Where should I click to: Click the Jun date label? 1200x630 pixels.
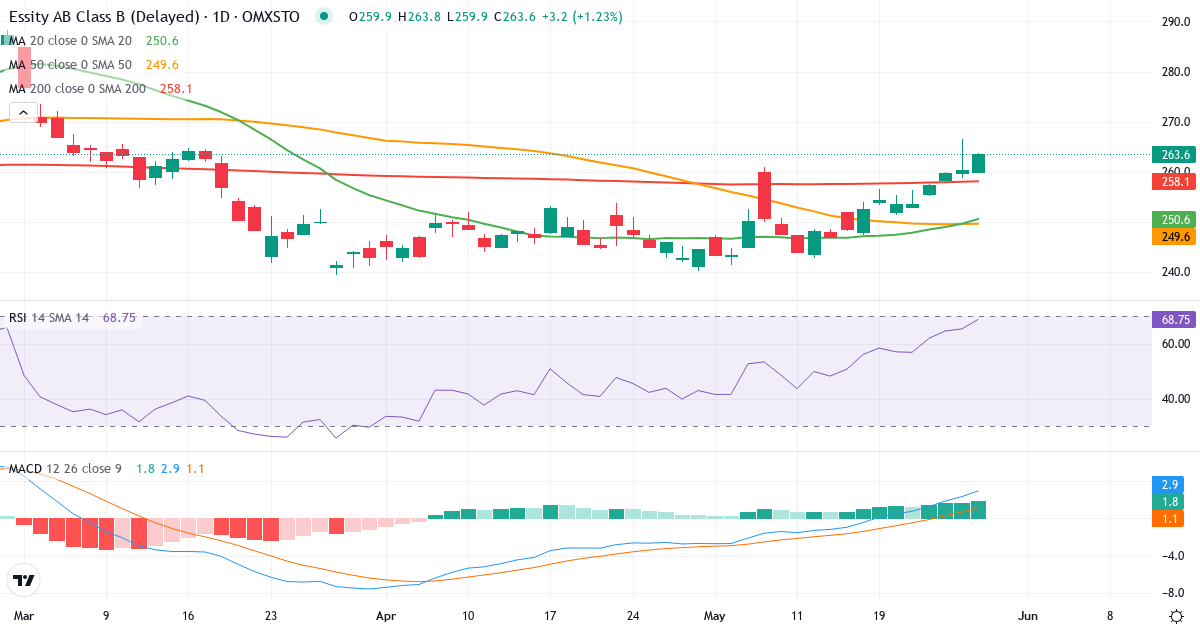(x=1027, y=615)
